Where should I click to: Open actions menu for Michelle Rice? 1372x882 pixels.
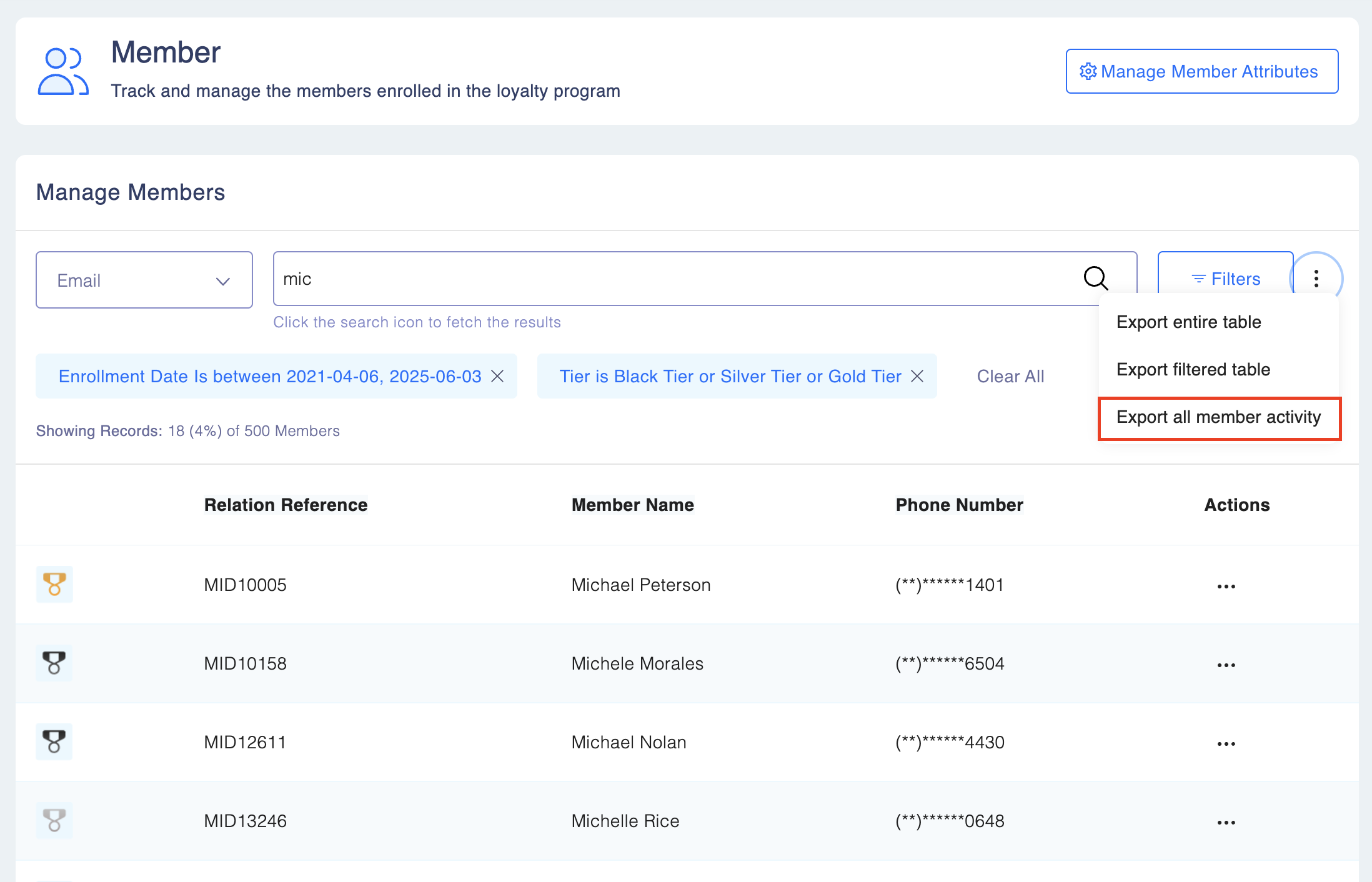[x=1226, y=822]
